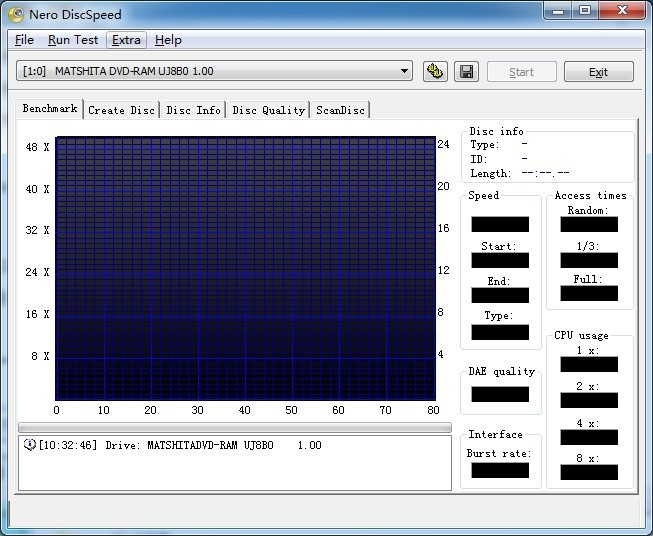Image resolution: width=653 pixels, height=536 pixels.
Task: Open the ScanDisc tab
Action: click(x=340, y=110)
